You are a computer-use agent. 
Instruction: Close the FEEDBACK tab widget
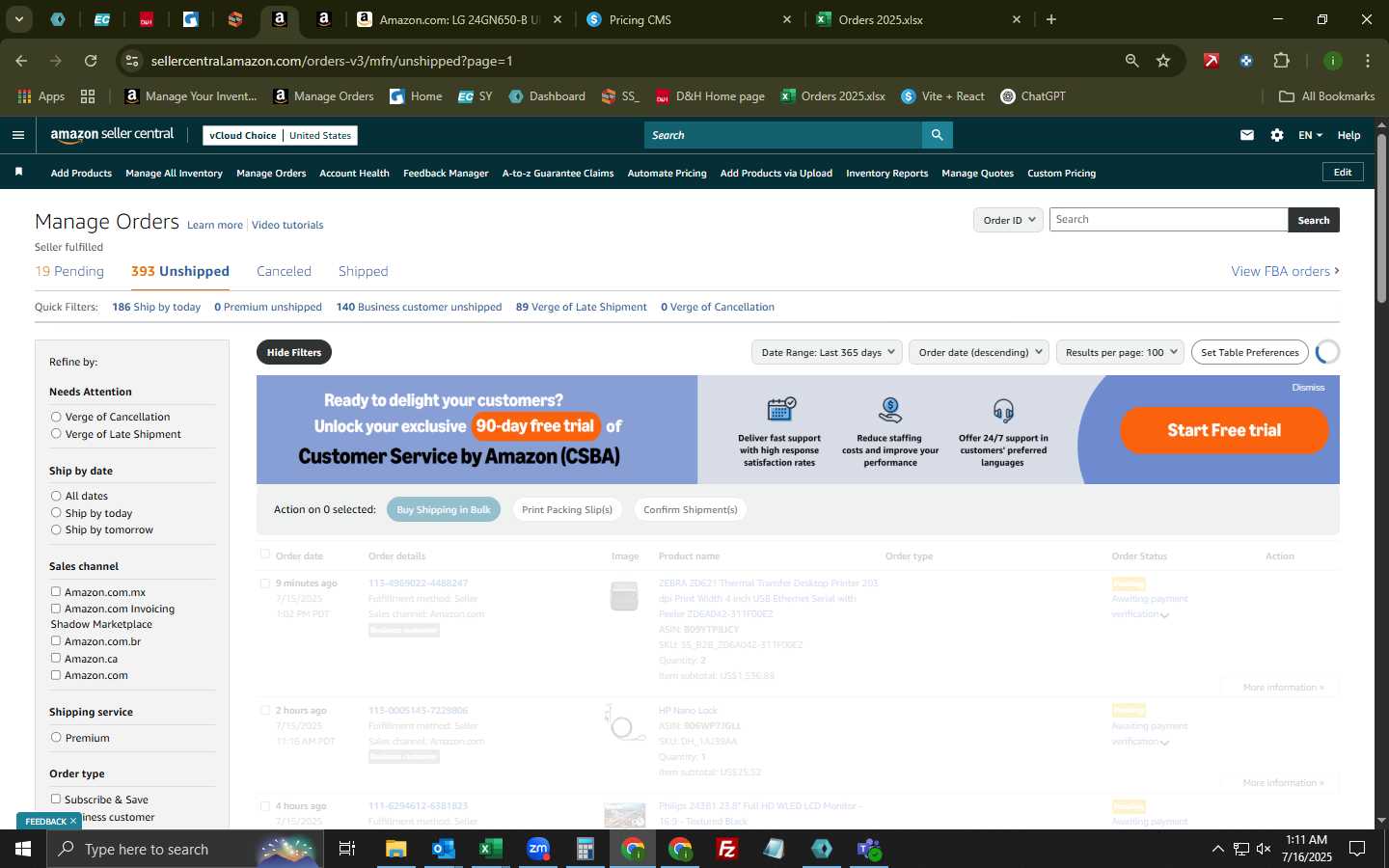(x=72, y=821)
